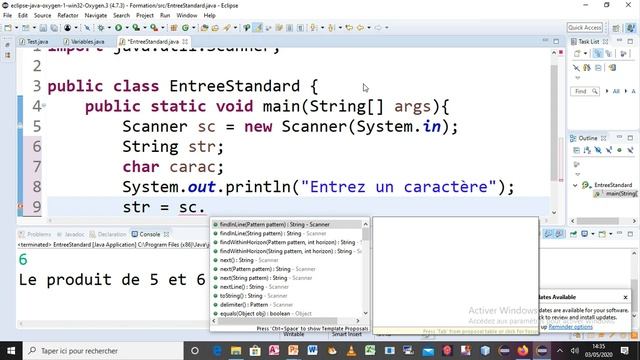This screenshot has width=640, height=360.
Task: Click Sort icon in Outline toolbar
Action: 587,150
